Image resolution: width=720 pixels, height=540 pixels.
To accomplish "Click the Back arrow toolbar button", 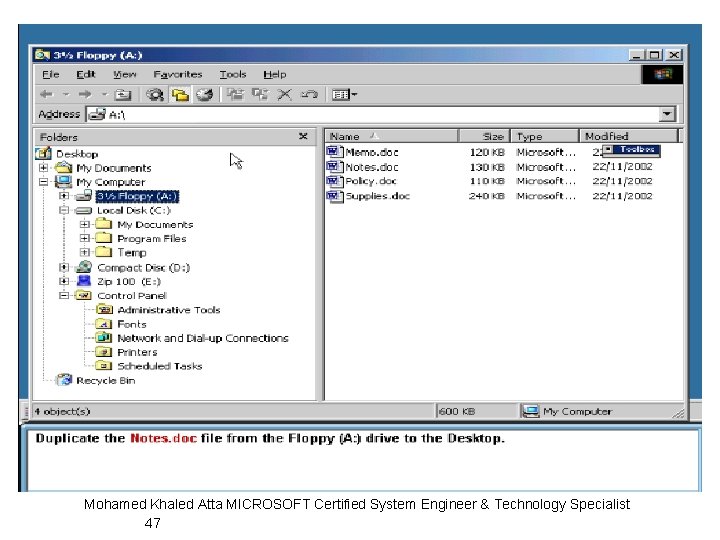I will tap(46, 95).
